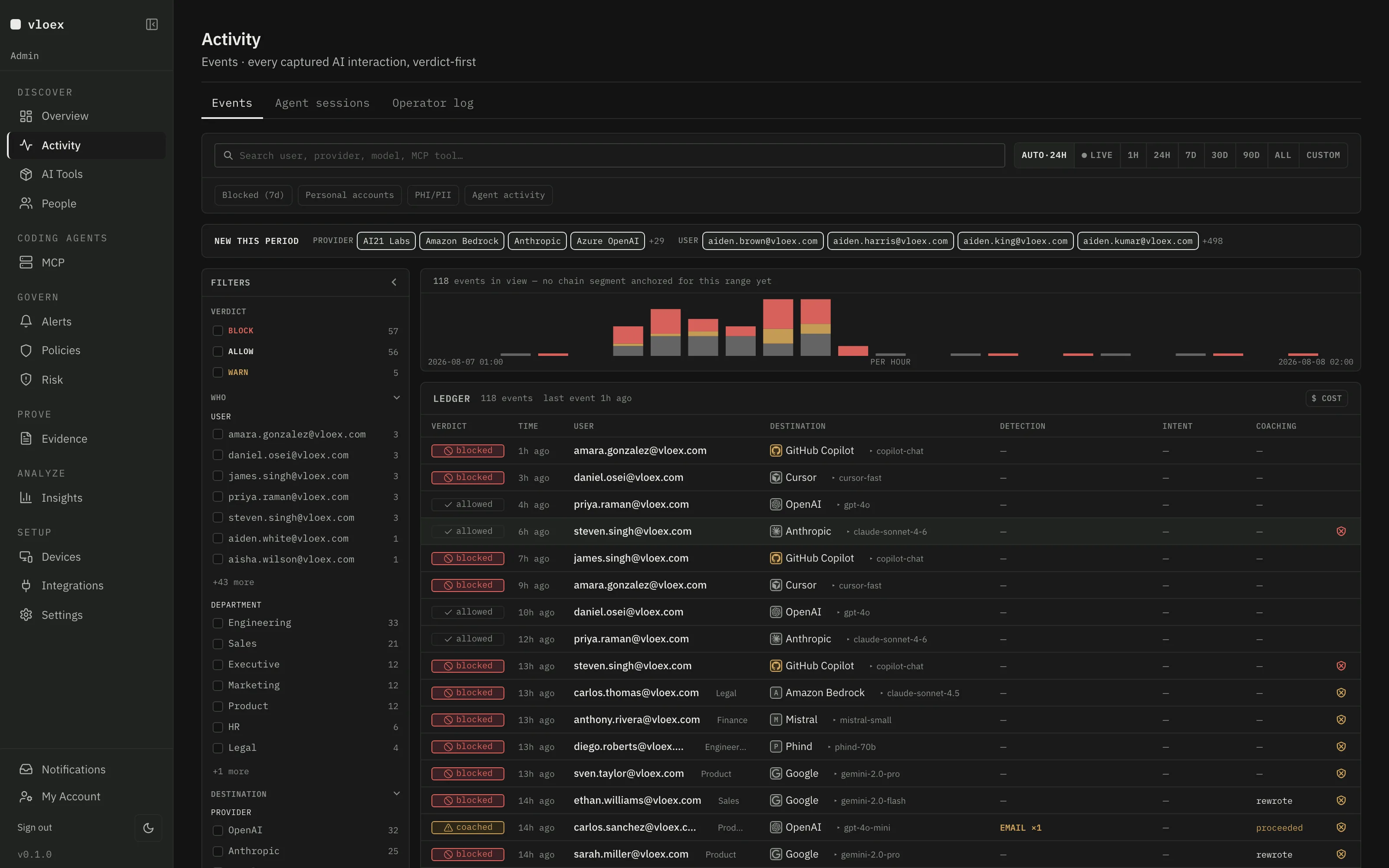Filter by Anthropic new provider chip
The height and width of the screenshot is (868, 1389).
tap(537, 241)
